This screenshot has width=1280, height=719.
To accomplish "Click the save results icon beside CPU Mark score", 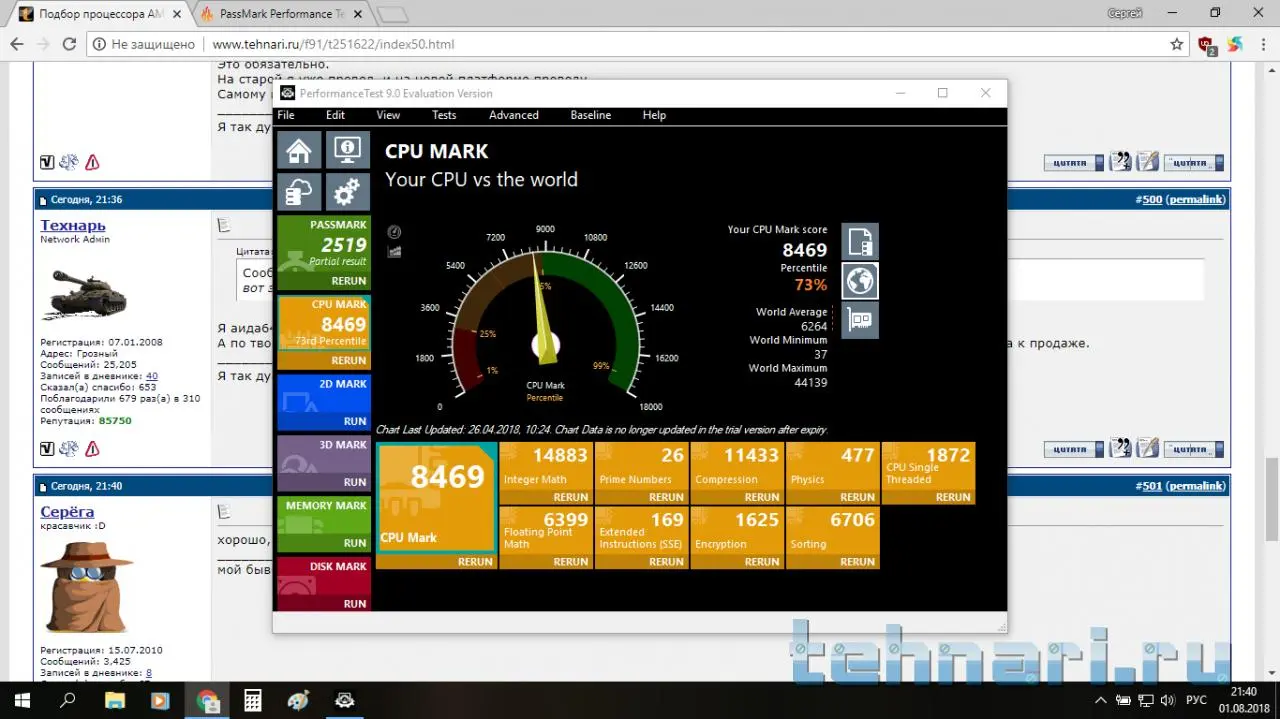I will (860, 242).
